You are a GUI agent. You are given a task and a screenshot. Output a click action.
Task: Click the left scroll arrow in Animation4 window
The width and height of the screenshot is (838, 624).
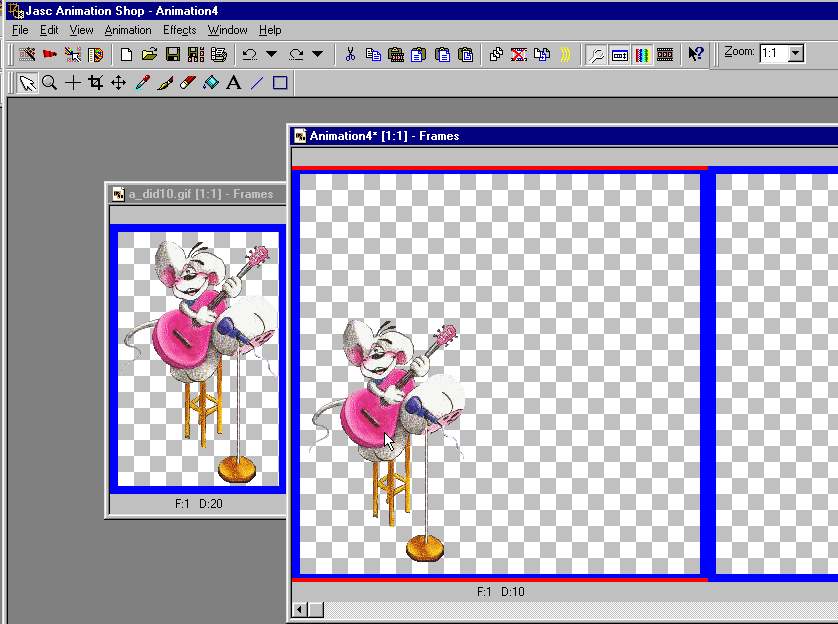click(300, 610)
